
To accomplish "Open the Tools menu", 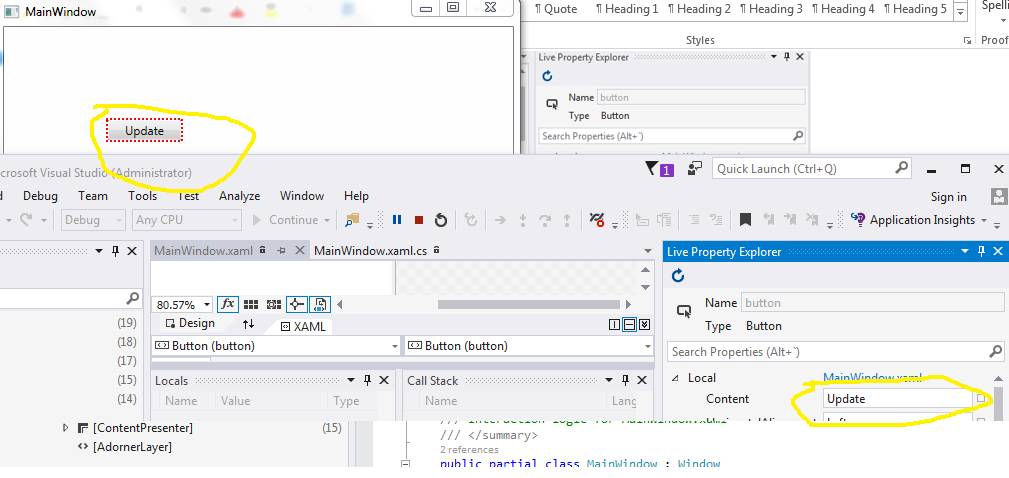I will tap(142, 196).
